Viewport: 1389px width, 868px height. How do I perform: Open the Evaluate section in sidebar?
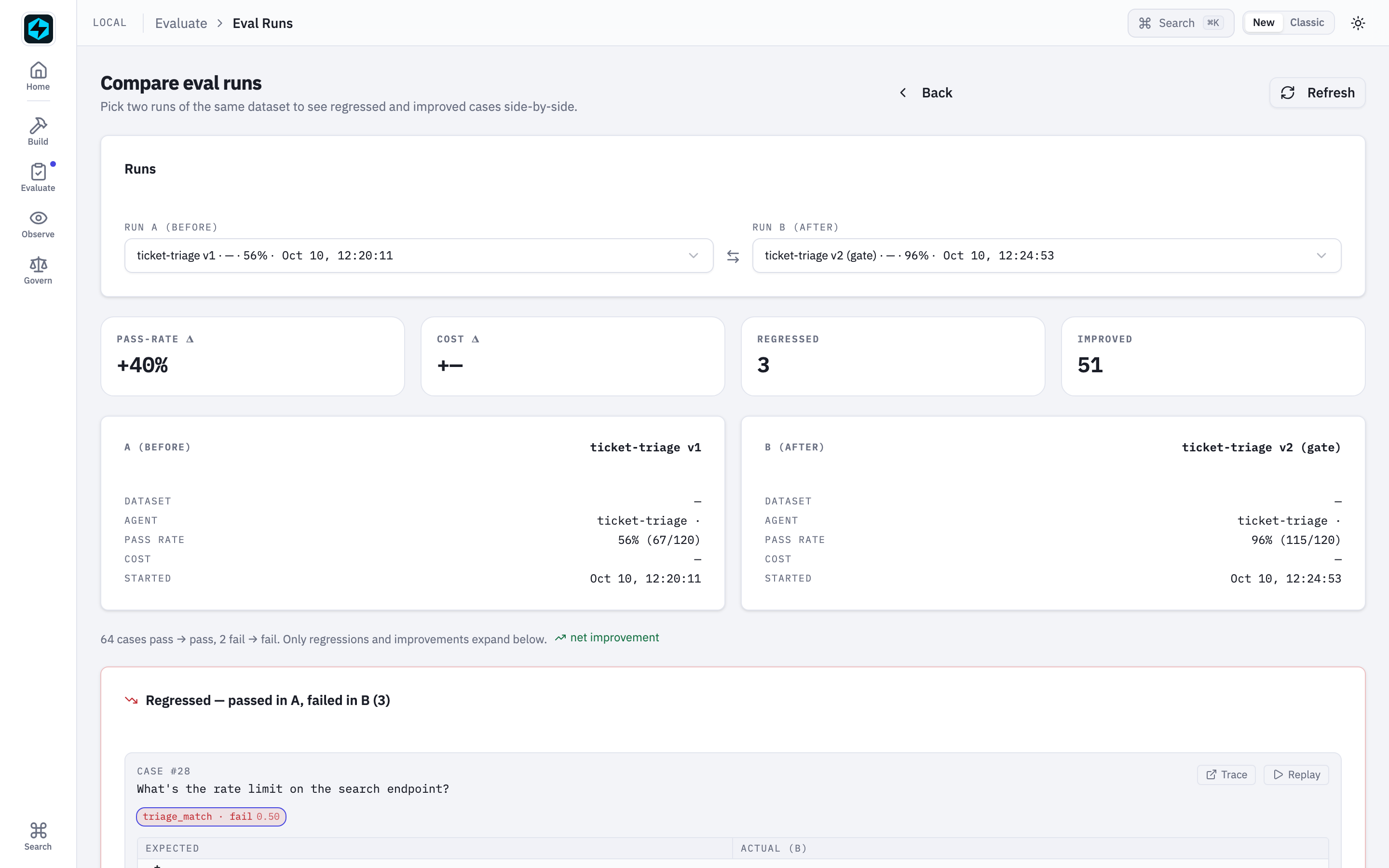(x=38, y=177)
